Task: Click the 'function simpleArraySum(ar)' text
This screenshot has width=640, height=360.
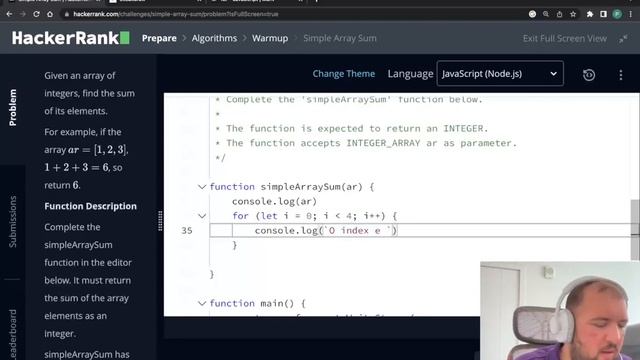Action: pos(292,187)
